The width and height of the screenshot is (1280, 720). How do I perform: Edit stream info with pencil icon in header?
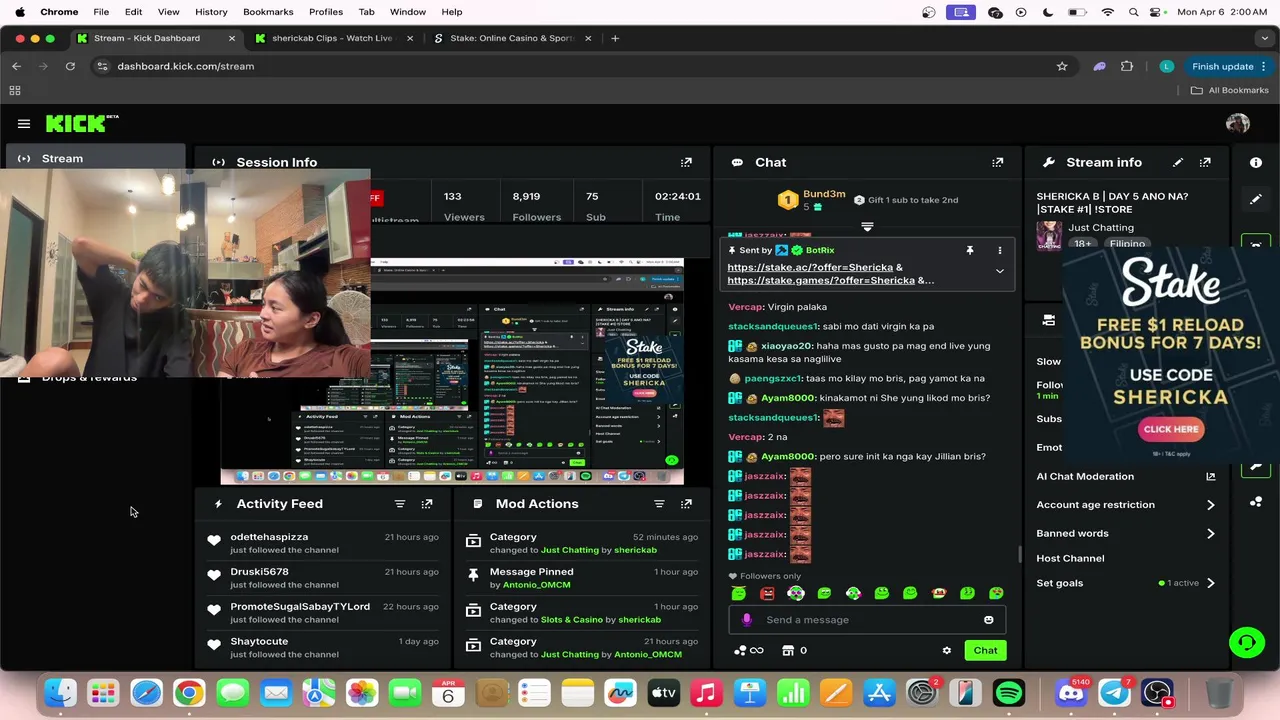pos(1178,162)
